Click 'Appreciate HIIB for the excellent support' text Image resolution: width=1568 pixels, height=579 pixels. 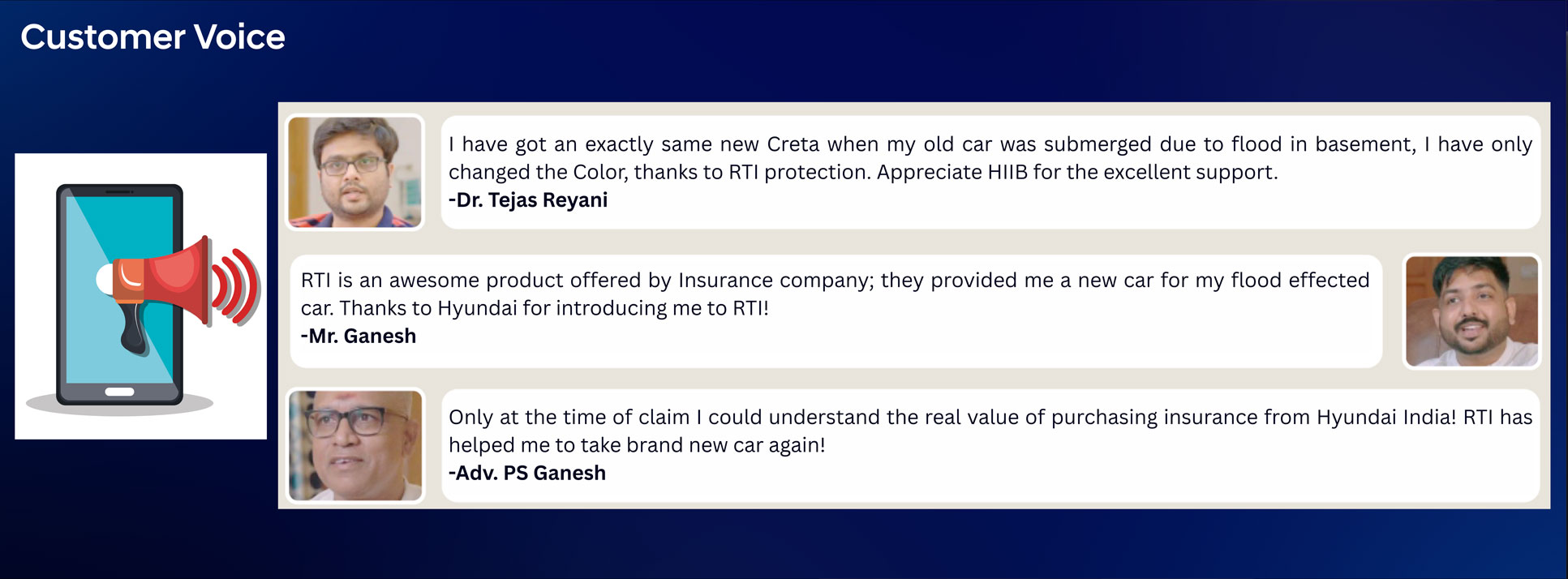(1077, 173)
